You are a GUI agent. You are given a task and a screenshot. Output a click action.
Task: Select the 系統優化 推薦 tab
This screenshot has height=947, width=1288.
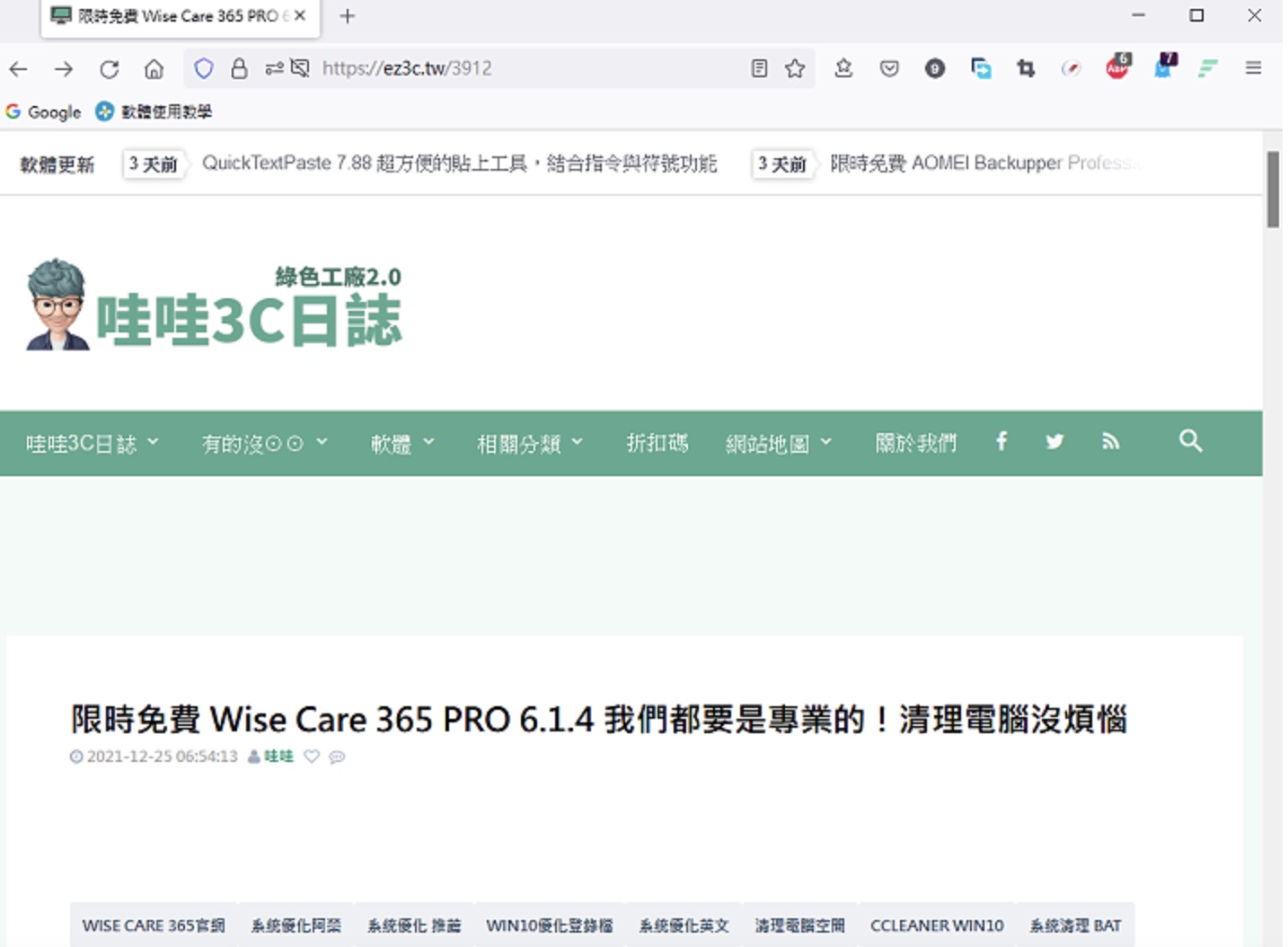pos(414,925)
